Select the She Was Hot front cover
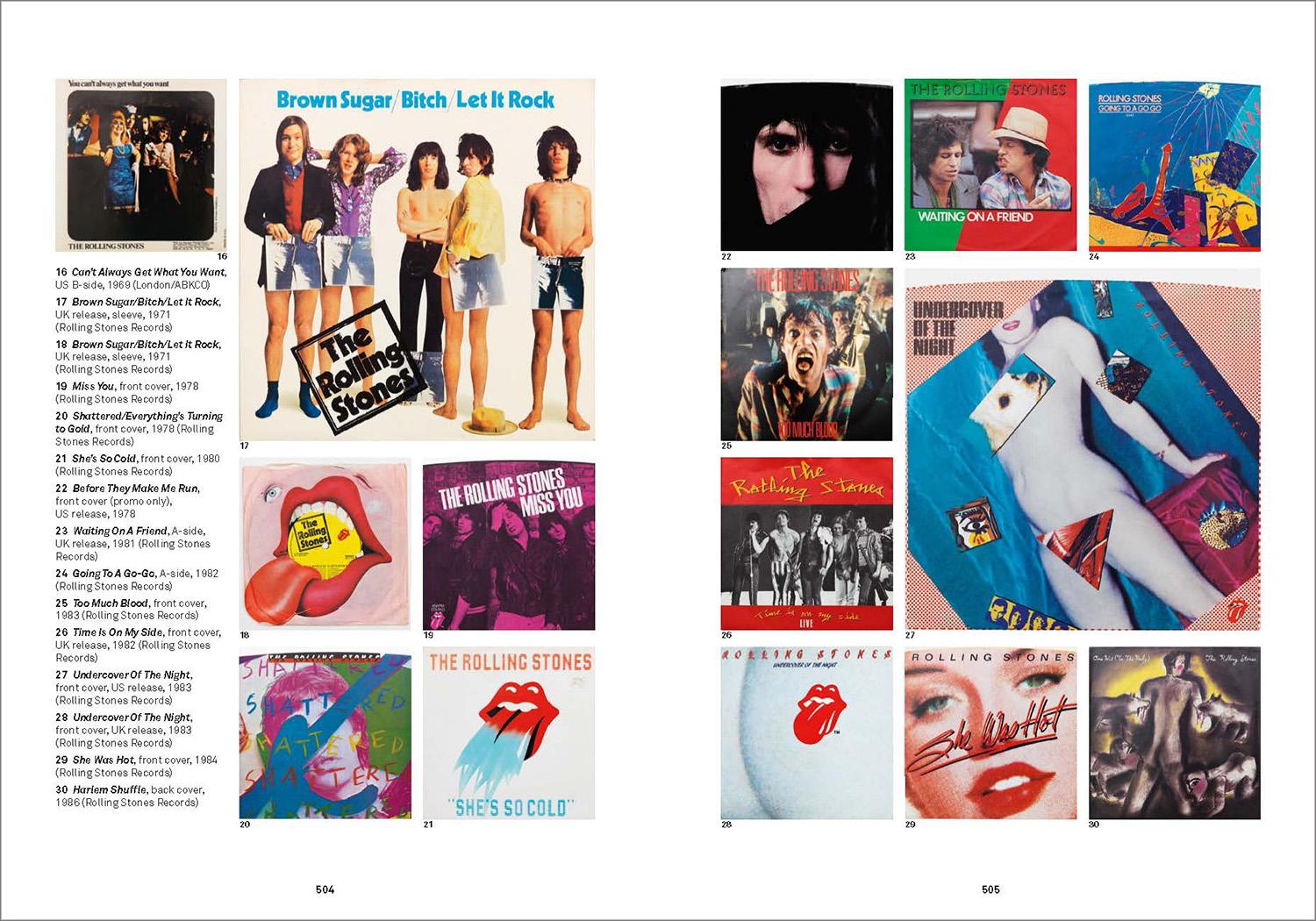This screenshot has height=921, width=1316. coord(991,733)
